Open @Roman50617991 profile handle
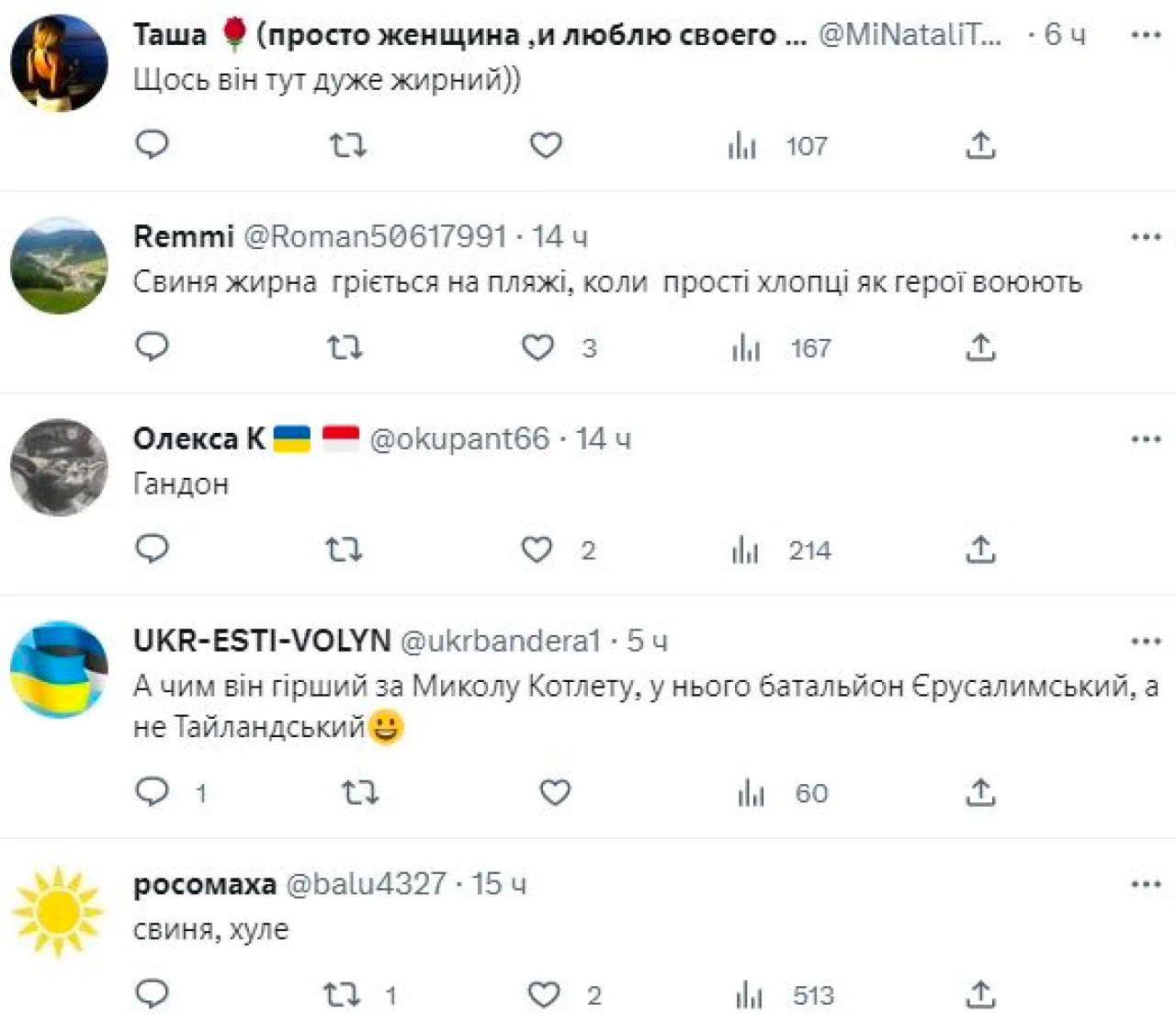Image resolution: width=1176 pixels, height=1023 pixels. pyautogui.click(x=374, y=236)
